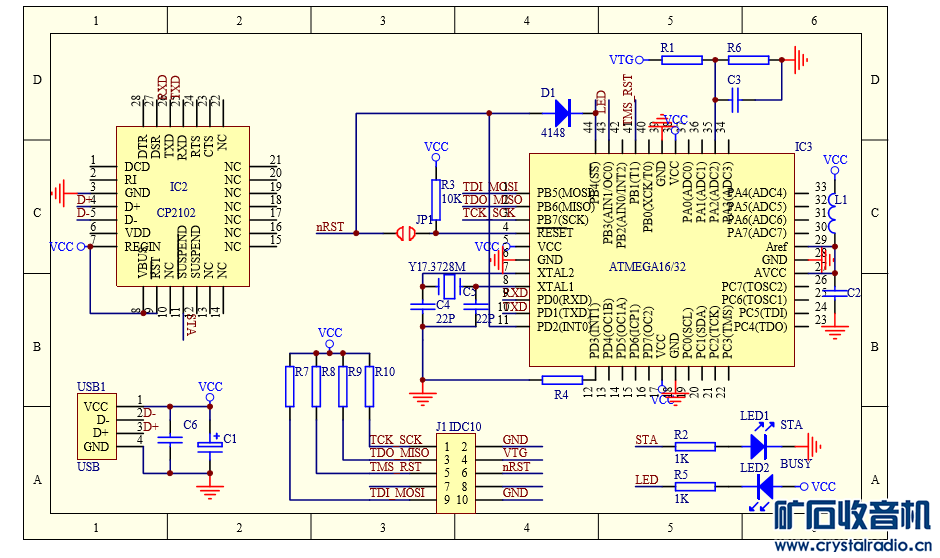Screen dimensions: 940x558
Task: Select the nRST label at J1 pin 6
Action: [x=516, y=466]
